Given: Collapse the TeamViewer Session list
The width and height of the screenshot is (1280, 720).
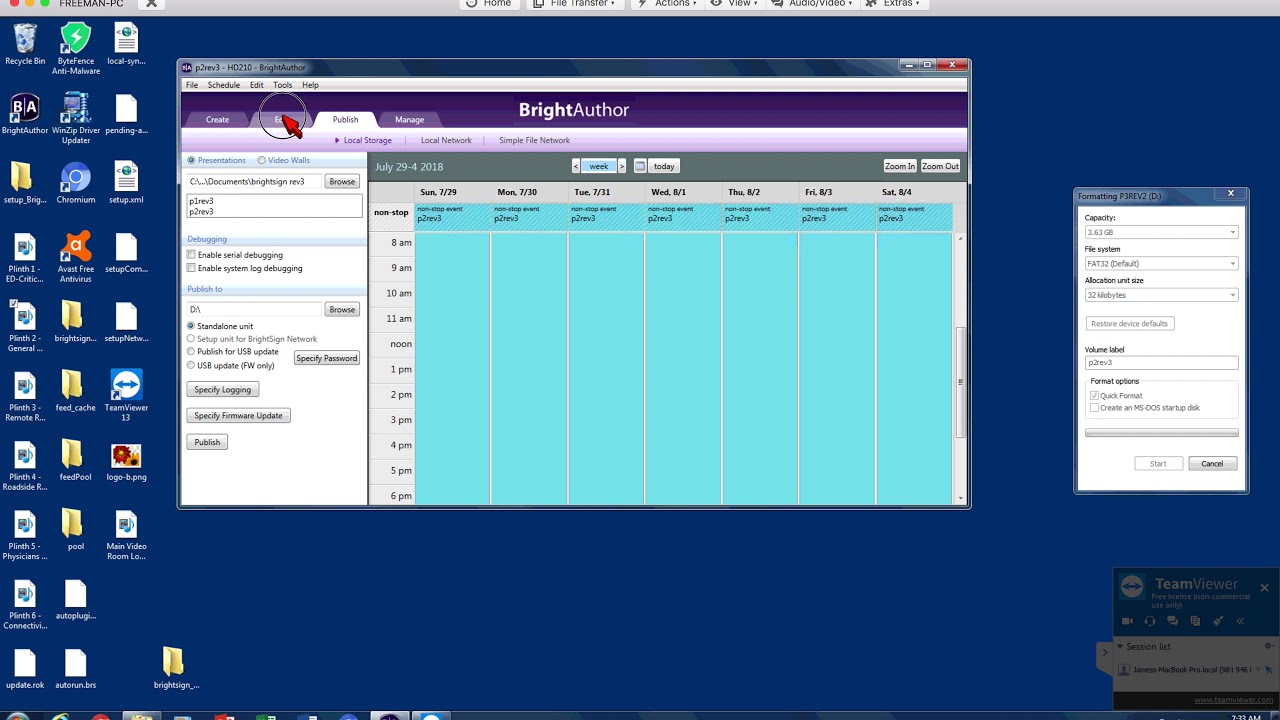Looking at the screenshot, I should click(1120, 646).
